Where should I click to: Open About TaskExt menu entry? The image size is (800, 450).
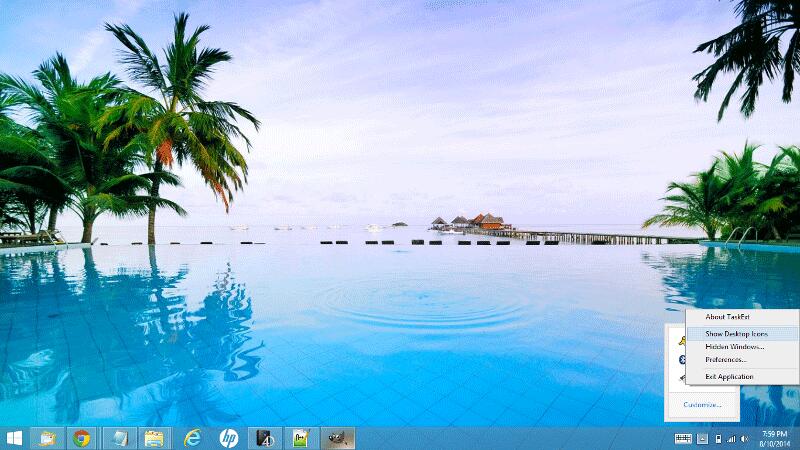click(x=727, y=316)
